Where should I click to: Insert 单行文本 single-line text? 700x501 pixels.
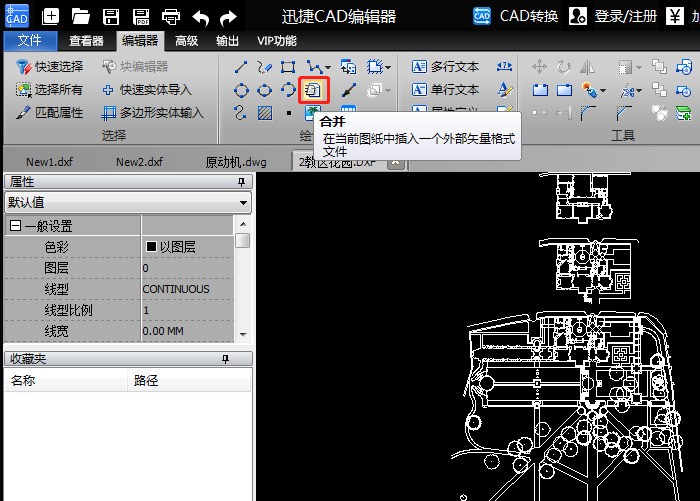click(445, 90)
